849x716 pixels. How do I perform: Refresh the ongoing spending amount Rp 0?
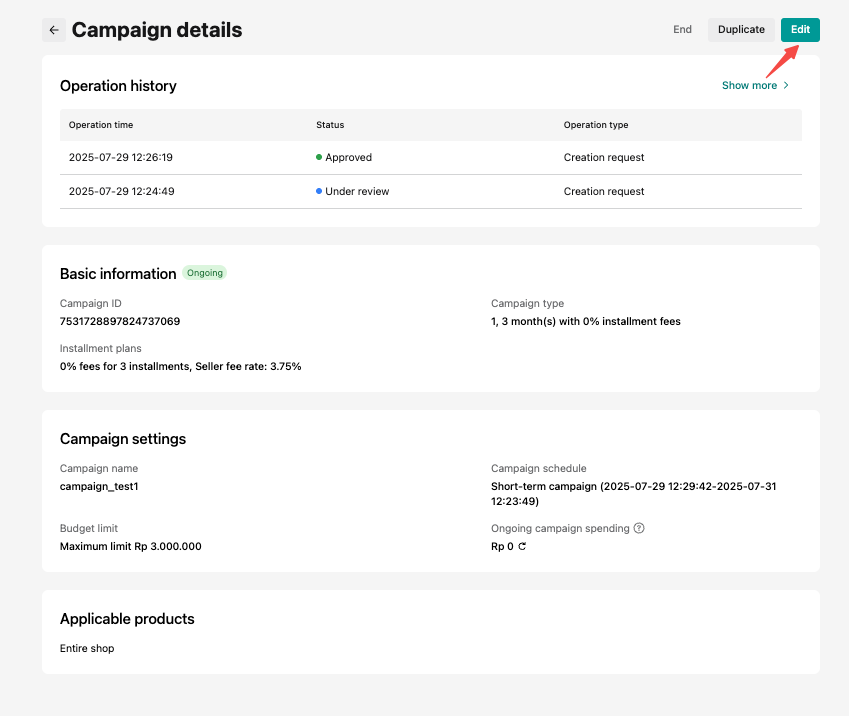[x=522, y=547]
